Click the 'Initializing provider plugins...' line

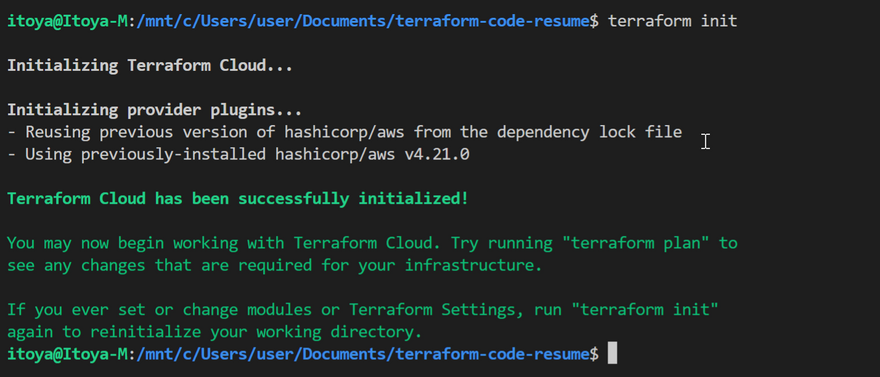click(x=154, y=110)
